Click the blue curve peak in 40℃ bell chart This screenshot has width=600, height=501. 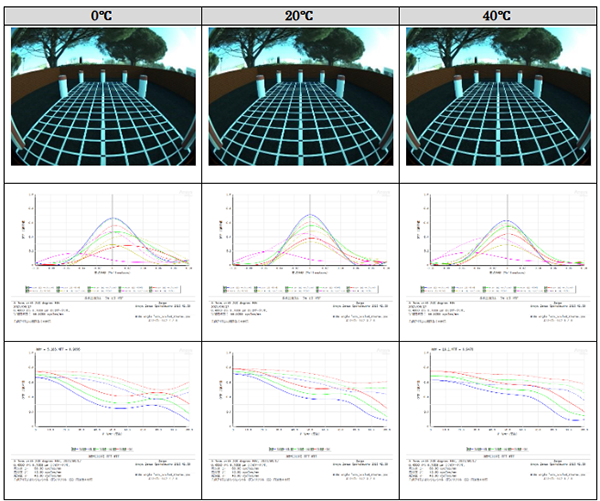pyautogui.click(x=507, y=220)
